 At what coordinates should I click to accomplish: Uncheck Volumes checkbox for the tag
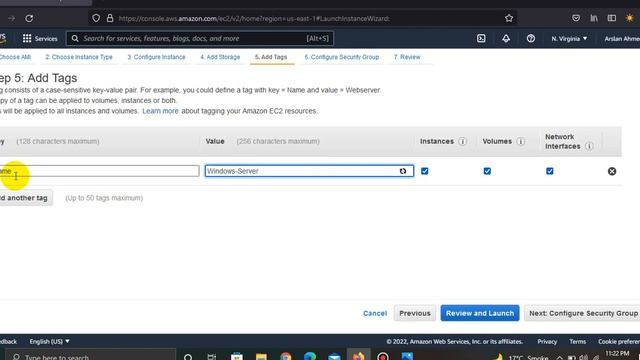click(x=487, y=171)
